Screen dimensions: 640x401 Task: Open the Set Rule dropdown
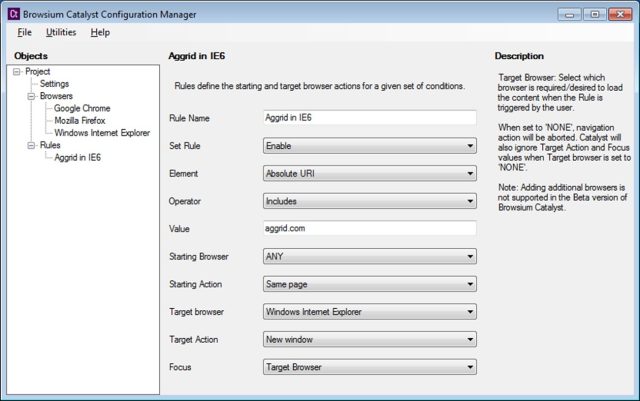tap(370, 146)
